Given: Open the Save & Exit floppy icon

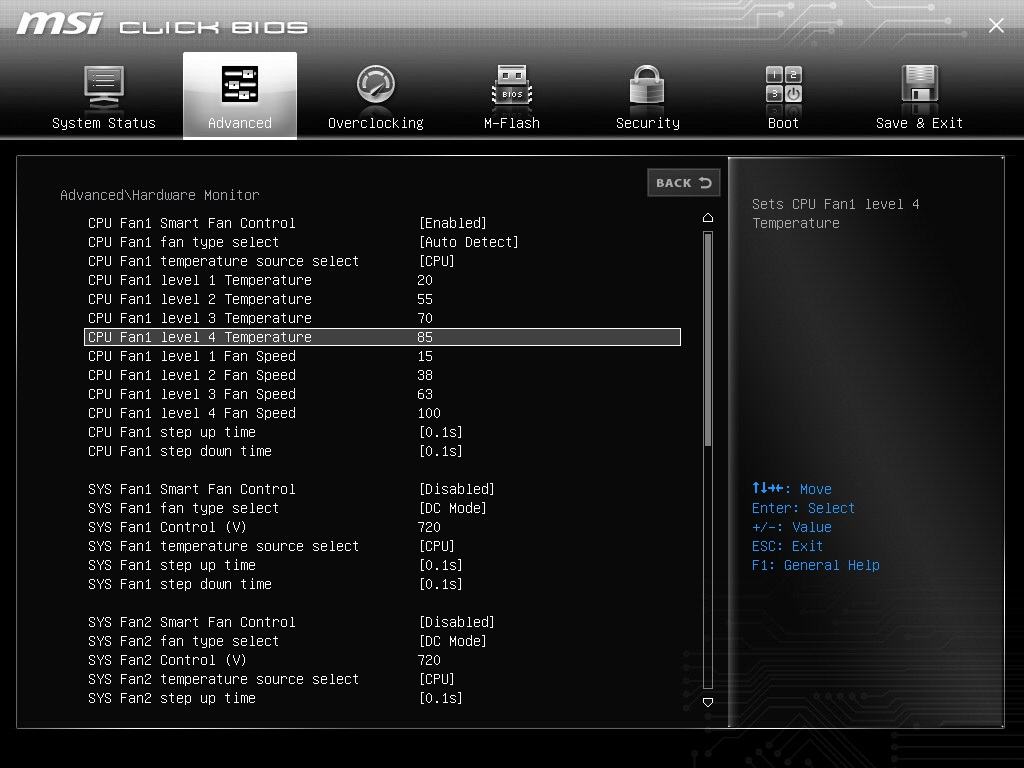Looking at the screenshot, I should coord(920,84).
